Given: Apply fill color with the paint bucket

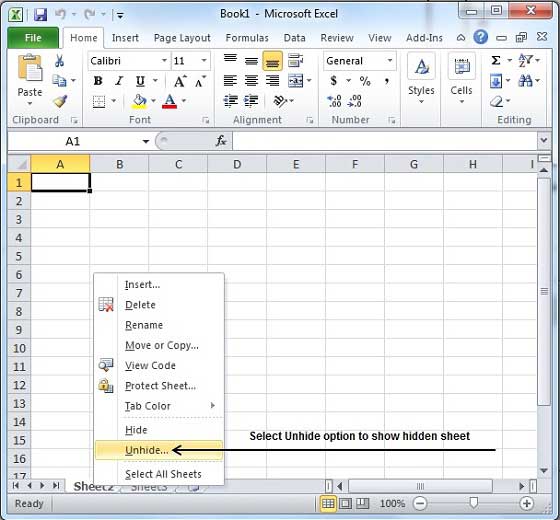Looking at the screenshot, I should [x=139, y=101].
